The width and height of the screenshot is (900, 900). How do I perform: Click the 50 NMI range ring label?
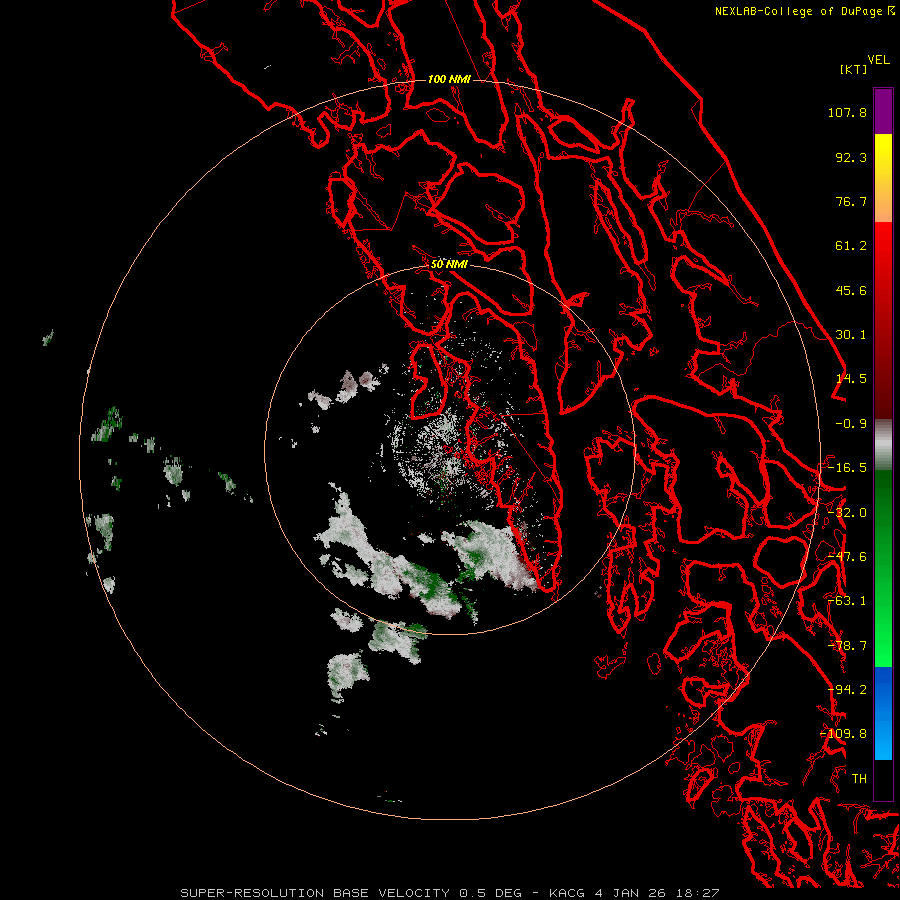[x=449, y=265]
